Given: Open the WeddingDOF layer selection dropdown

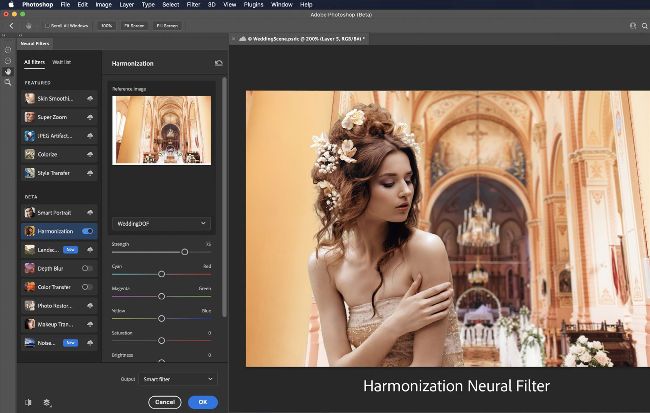Looking at the screenshot, I should pyautogui.click(x=161, y=223).
